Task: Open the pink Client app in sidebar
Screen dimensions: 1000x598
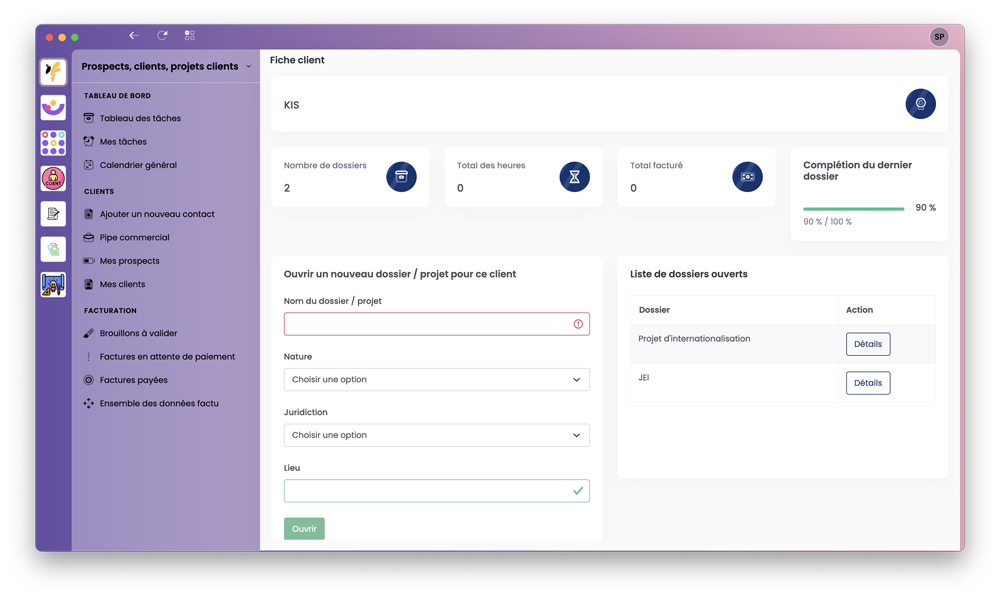Action: (x=53, y=178)
